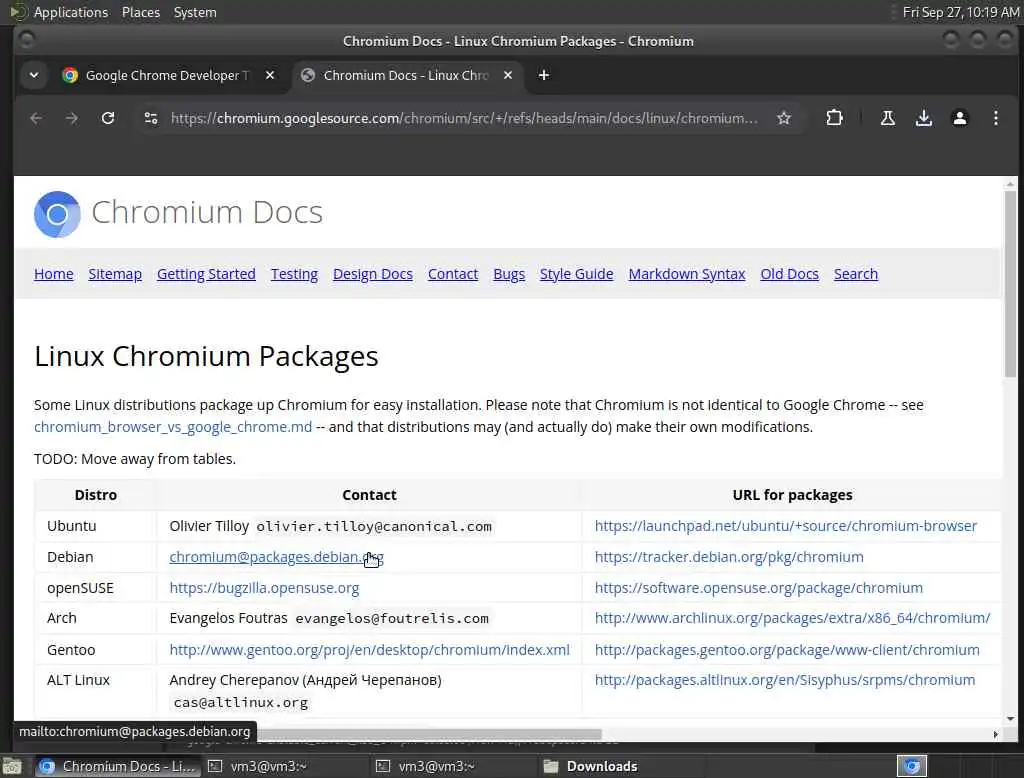Open the Downloads toolbar icon
1024x778 pixels.
pyautogui.click(x=923, y=118)
